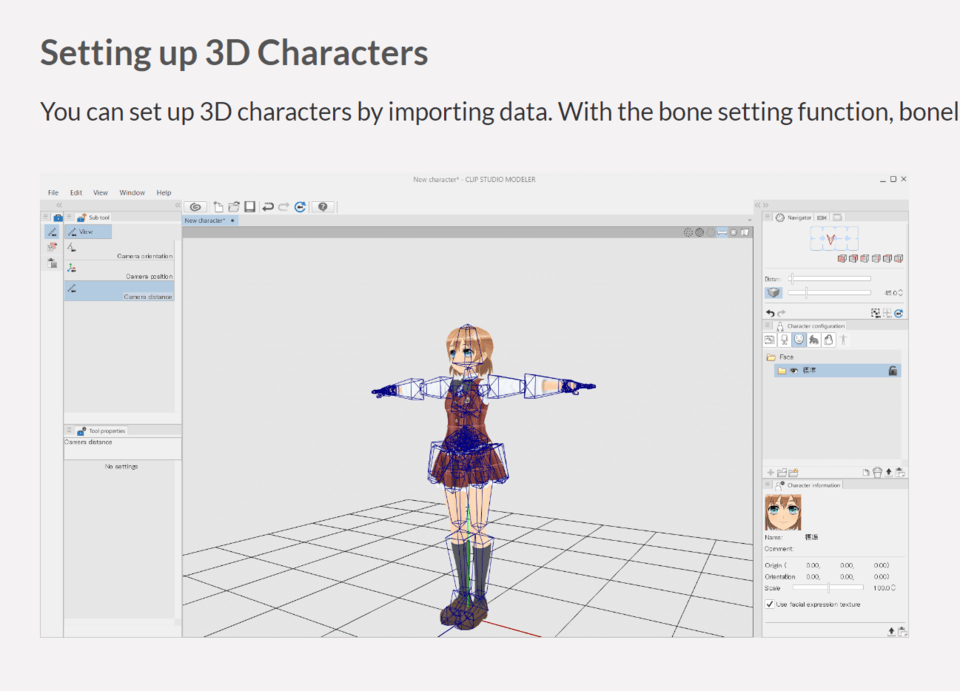Delete item with trash can icon
This screenshot has height=691, width=960.
point(877,472)
